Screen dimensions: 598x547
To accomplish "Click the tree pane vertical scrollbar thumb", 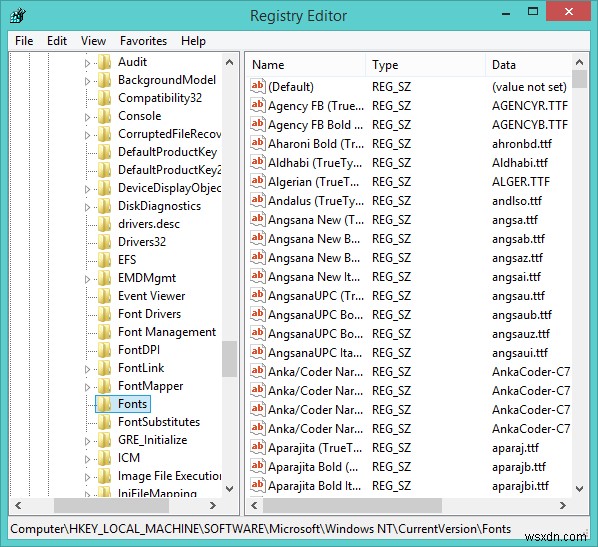I will point(230,359).
